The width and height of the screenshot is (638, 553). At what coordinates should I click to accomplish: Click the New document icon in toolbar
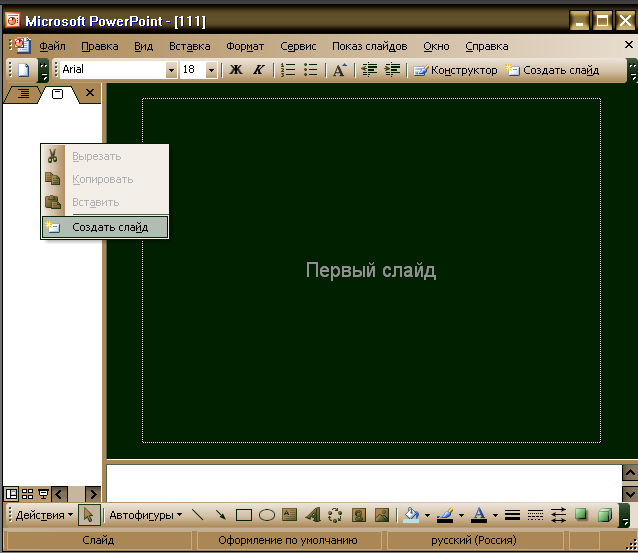(24, 70)
